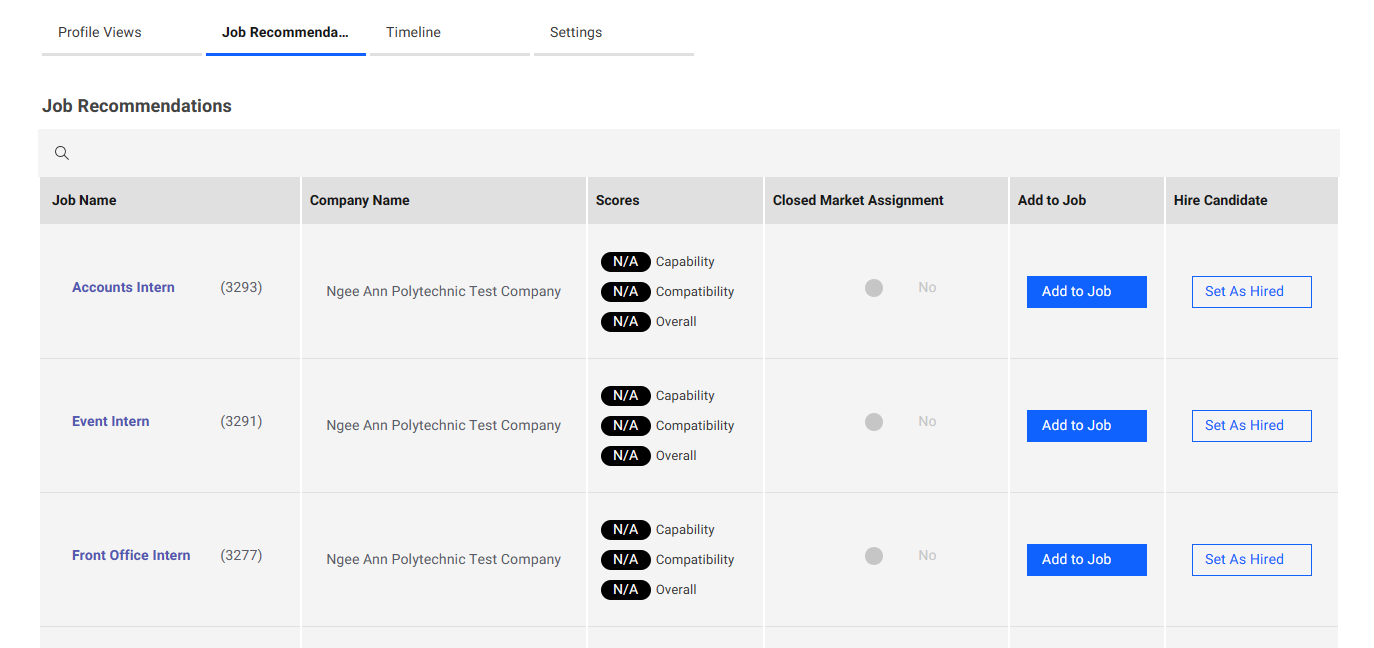Set candidate as hired for Accounts Intern

1251,292
